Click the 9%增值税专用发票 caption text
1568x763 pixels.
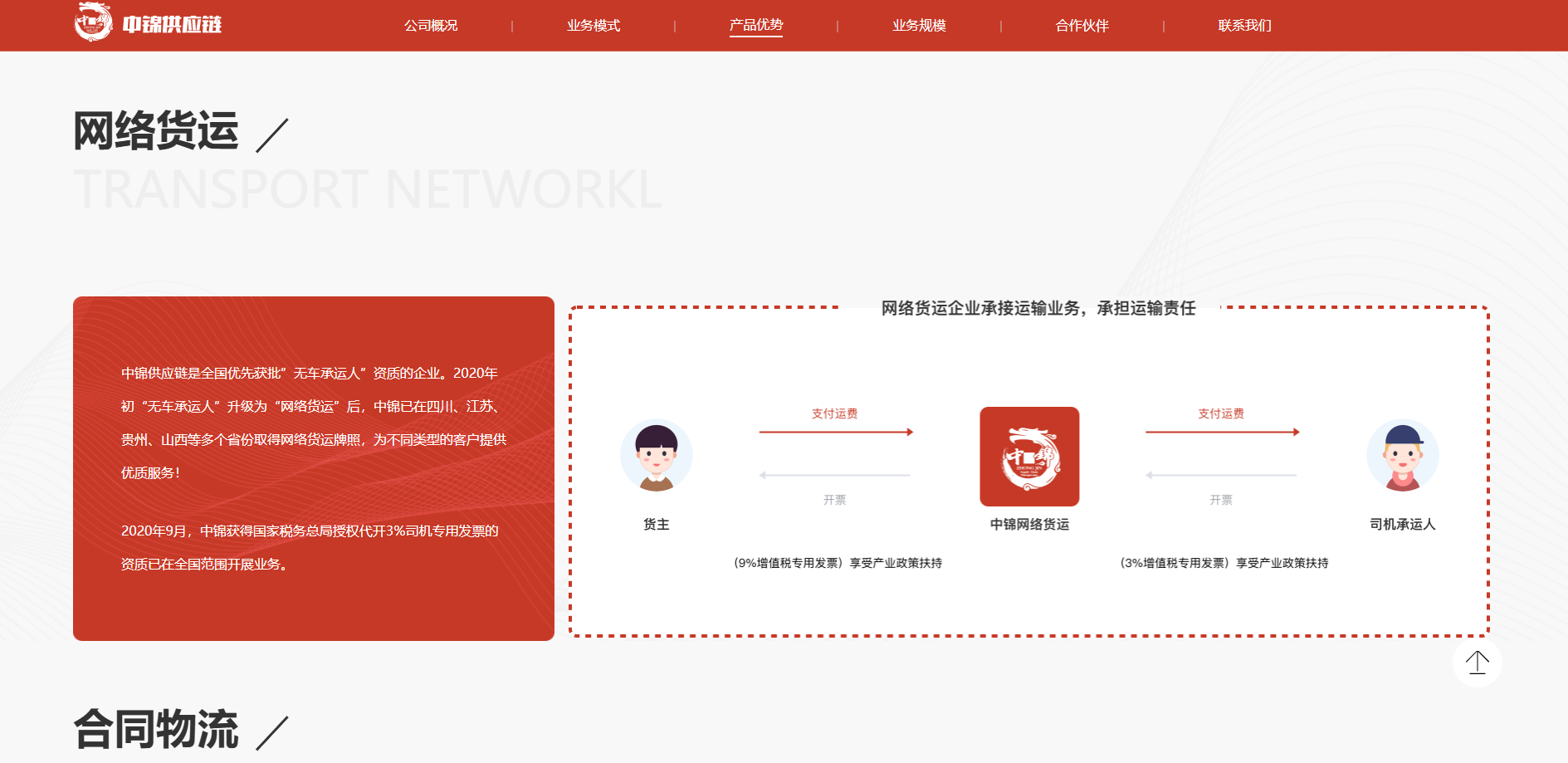[x=838, y=563]
